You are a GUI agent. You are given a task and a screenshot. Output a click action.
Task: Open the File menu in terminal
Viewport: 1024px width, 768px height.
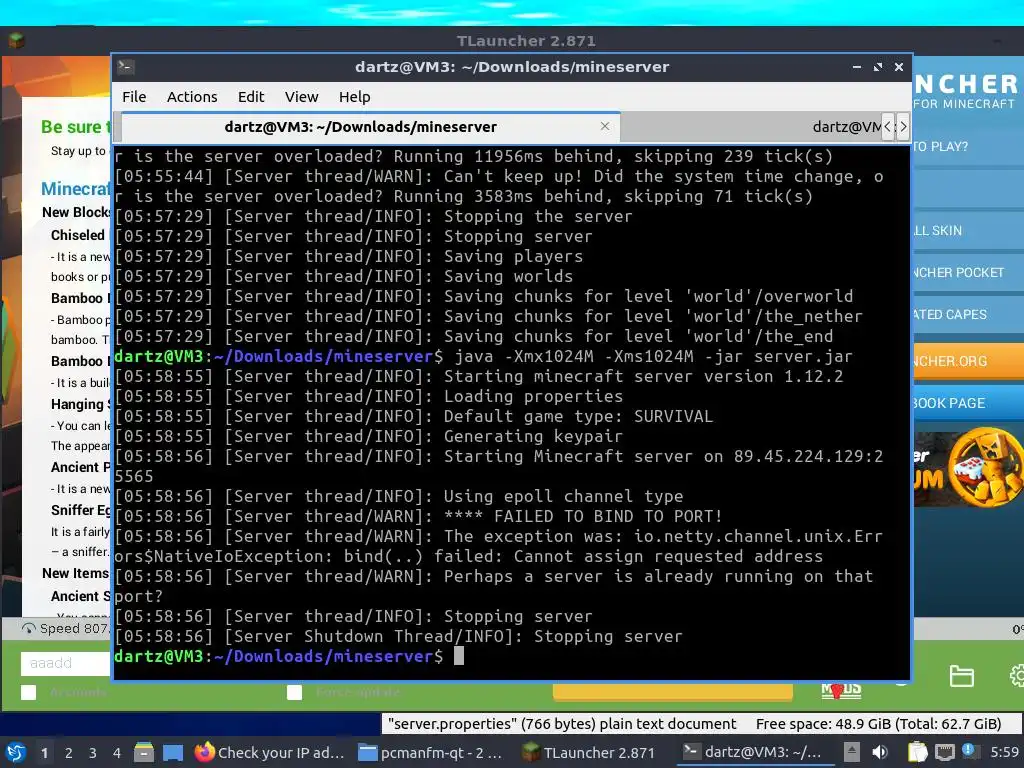[x=134, y=97]
